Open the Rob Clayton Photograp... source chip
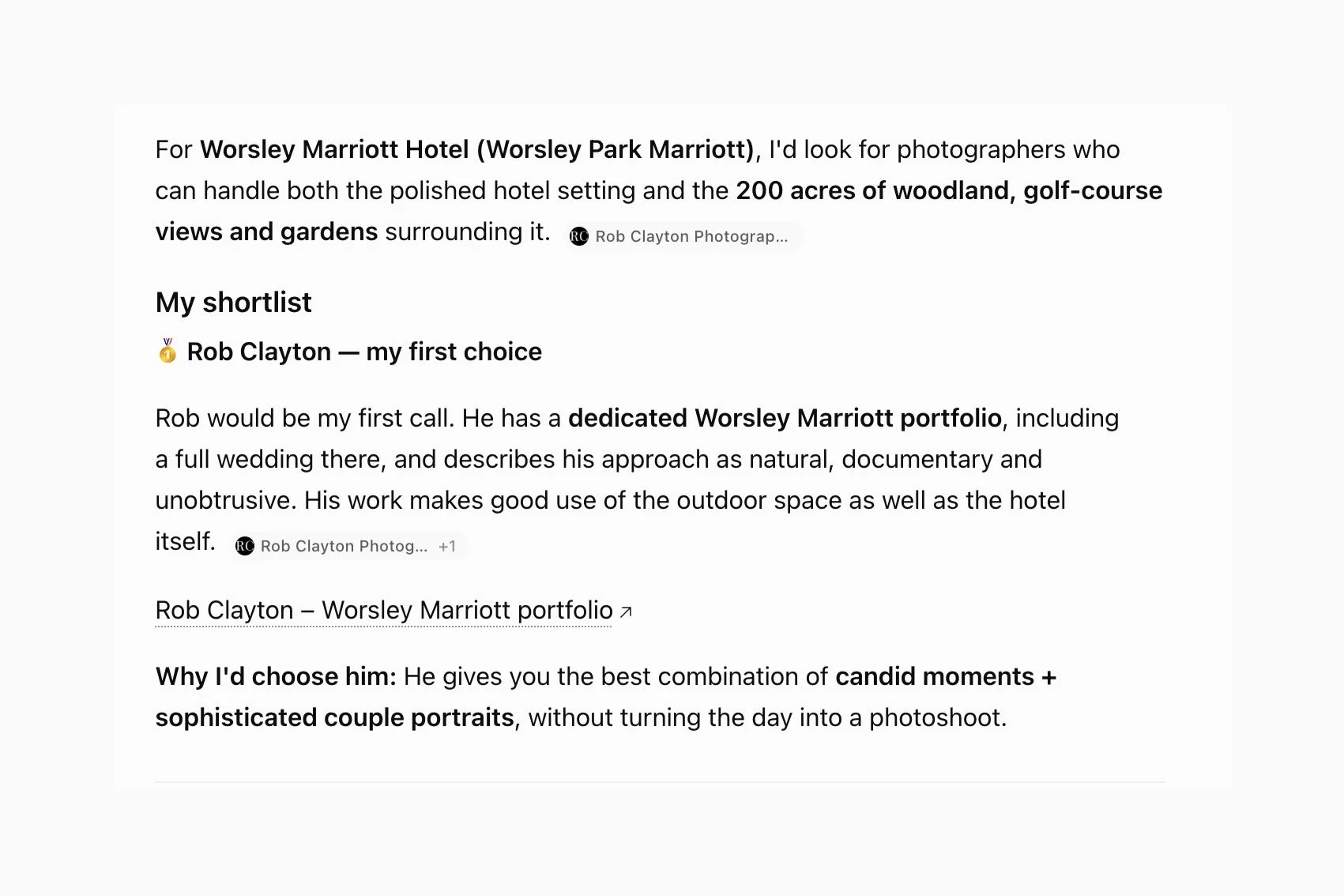The height and width of the screenshot is (896, 1344). click(684, 236)
